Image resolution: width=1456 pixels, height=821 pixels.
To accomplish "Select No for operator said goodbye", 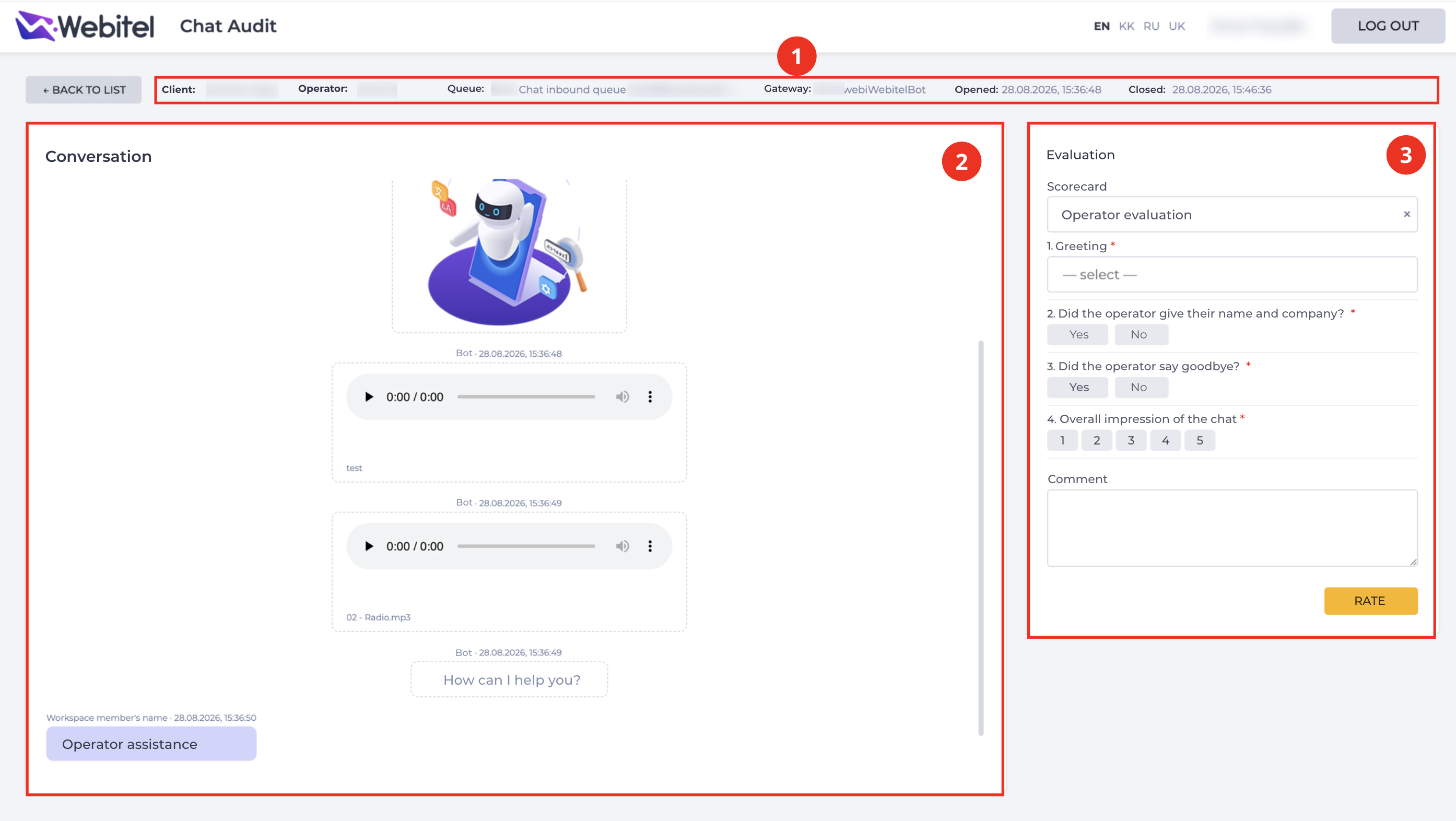I will coord(1141,388).
